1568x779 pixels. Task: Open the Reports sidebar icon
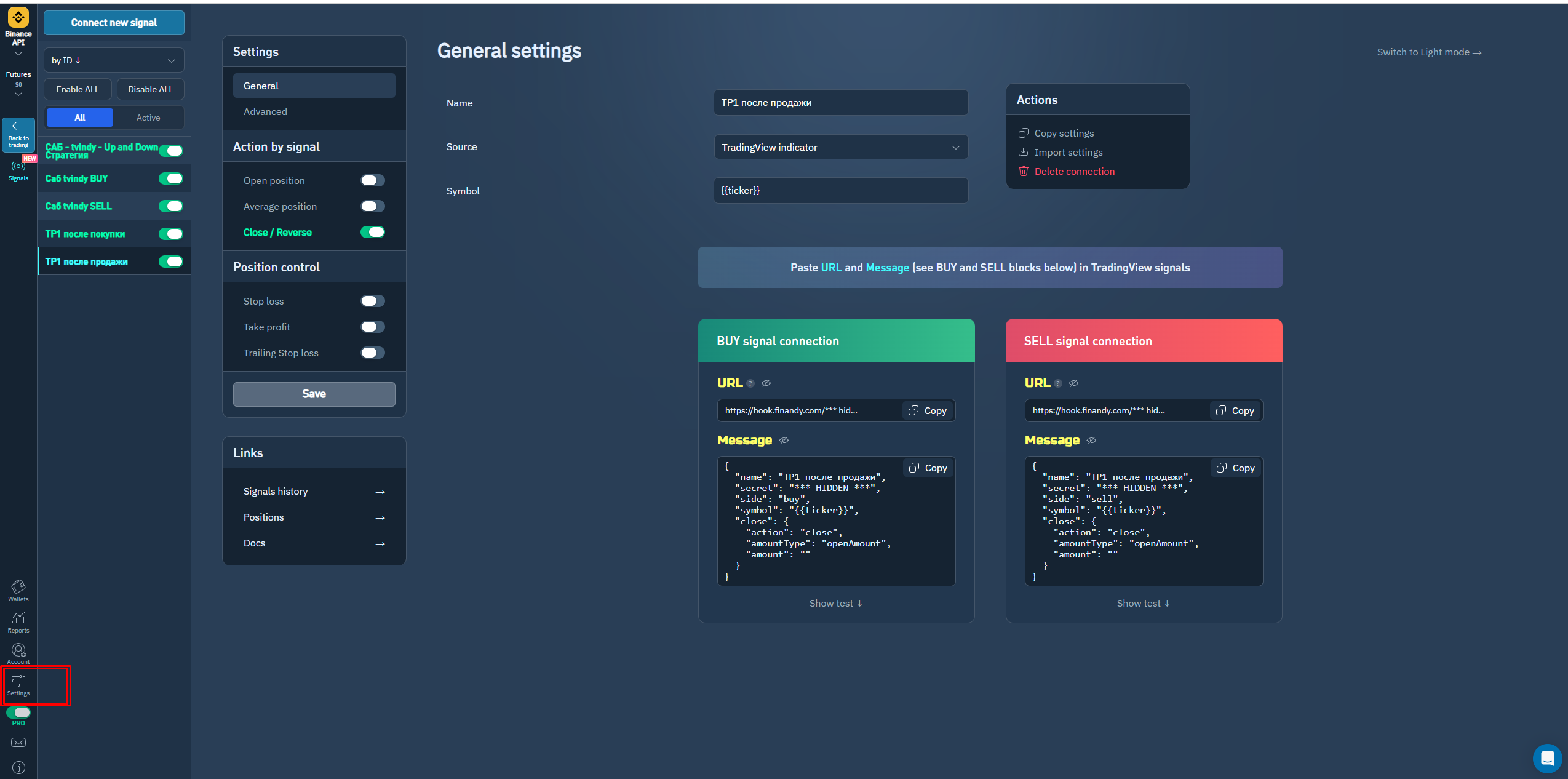[18, 618]
